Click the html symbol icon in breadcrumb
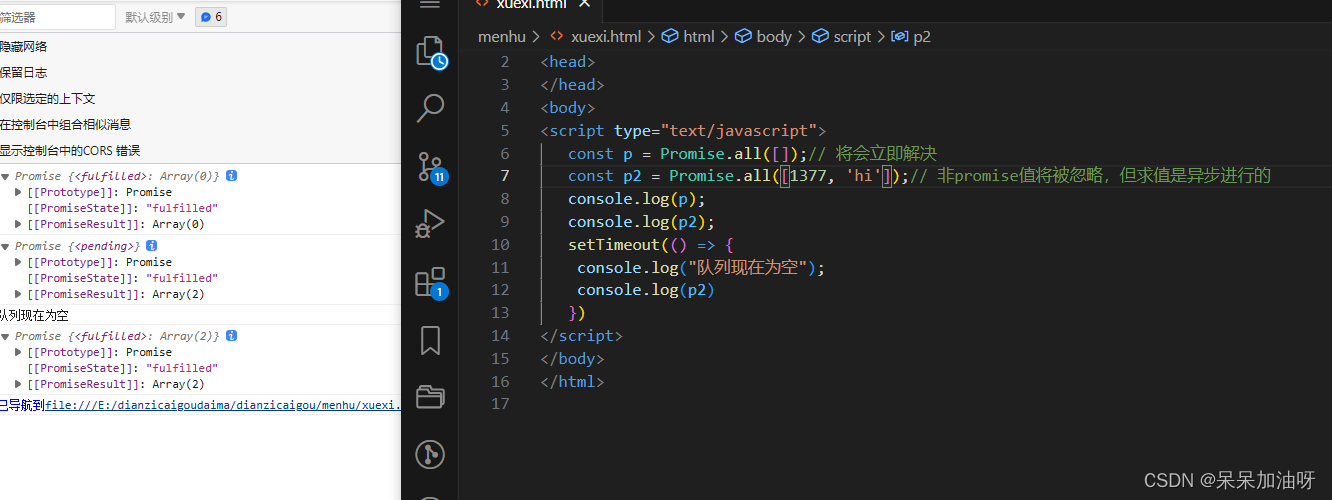Viewport: 1332px width, 500px height. click(670, 36)
